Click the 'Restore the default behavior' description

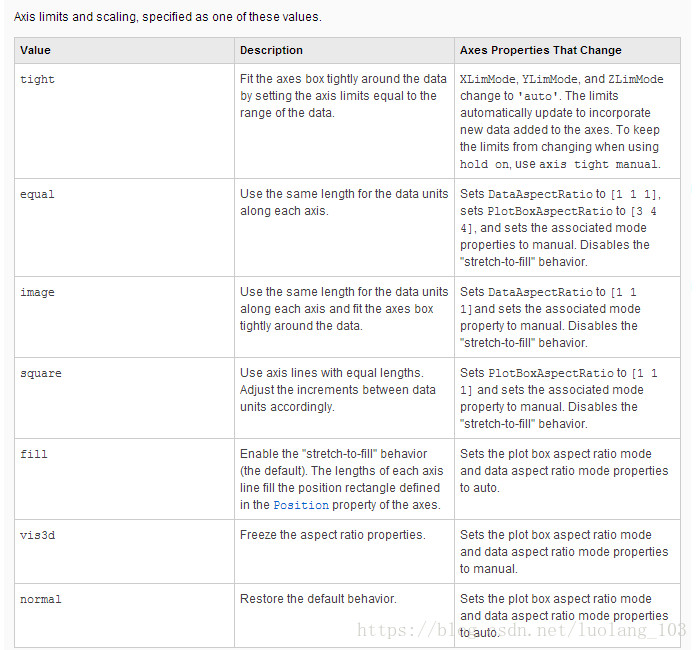[318, 599]
